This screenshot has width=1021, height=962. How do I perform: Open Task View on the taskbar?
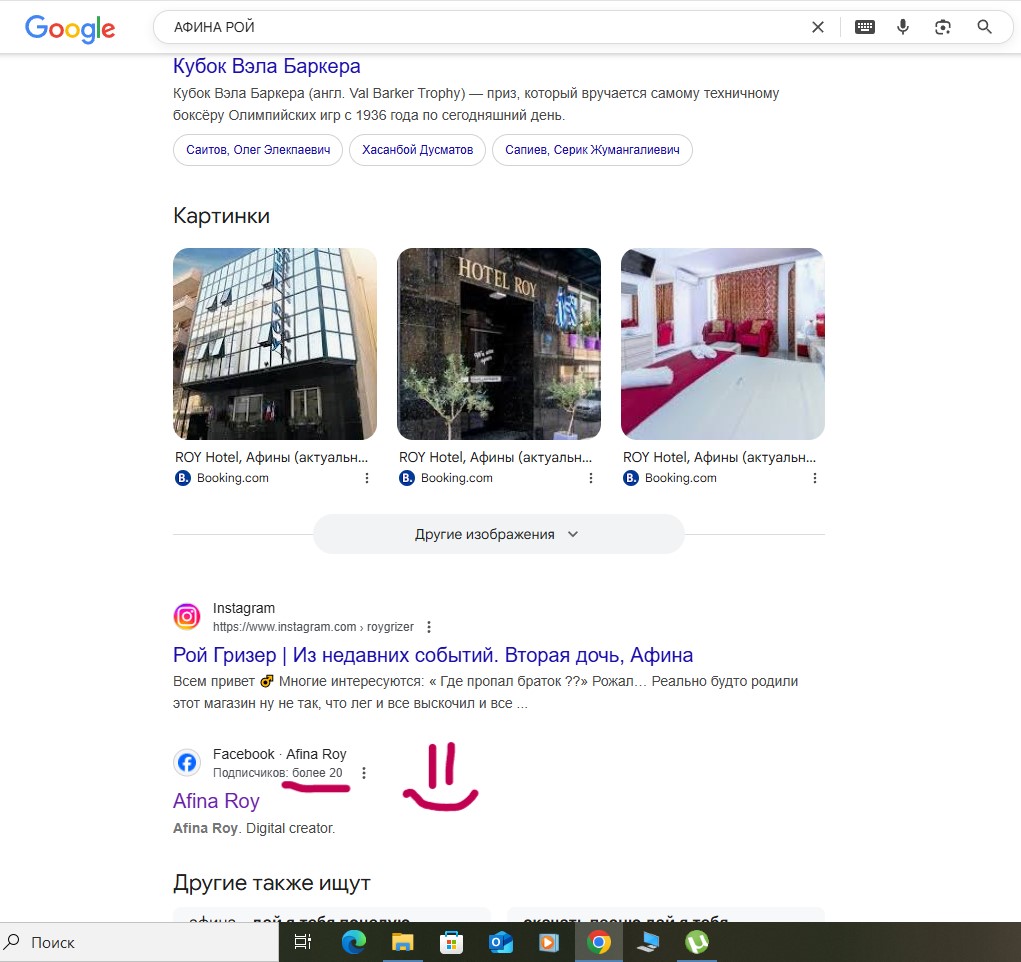303,942
